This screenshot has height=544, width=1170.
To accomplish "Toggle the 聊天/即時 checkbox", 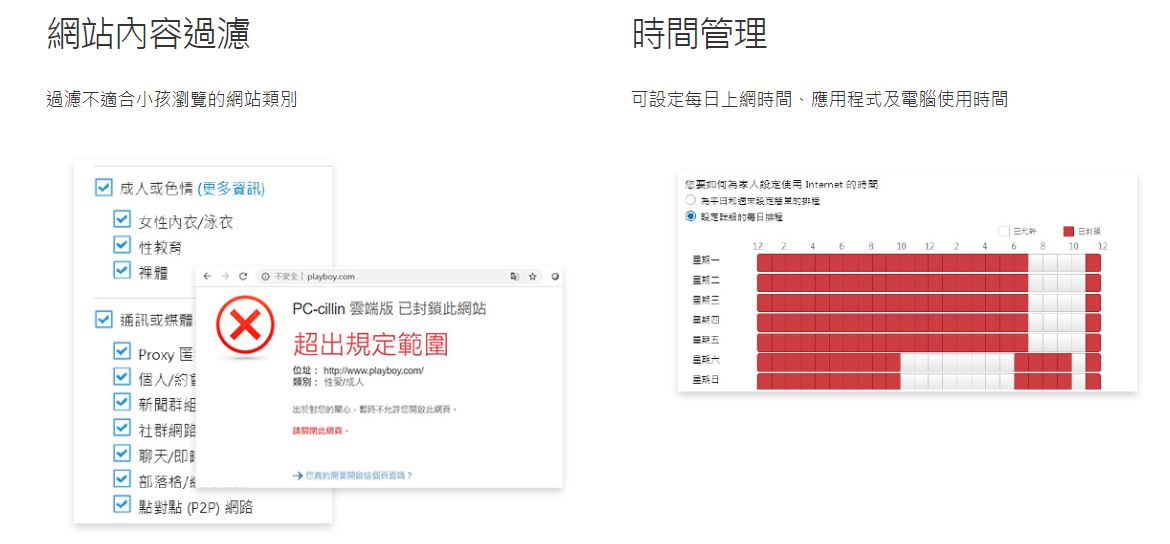I will (x=122, y=453).
